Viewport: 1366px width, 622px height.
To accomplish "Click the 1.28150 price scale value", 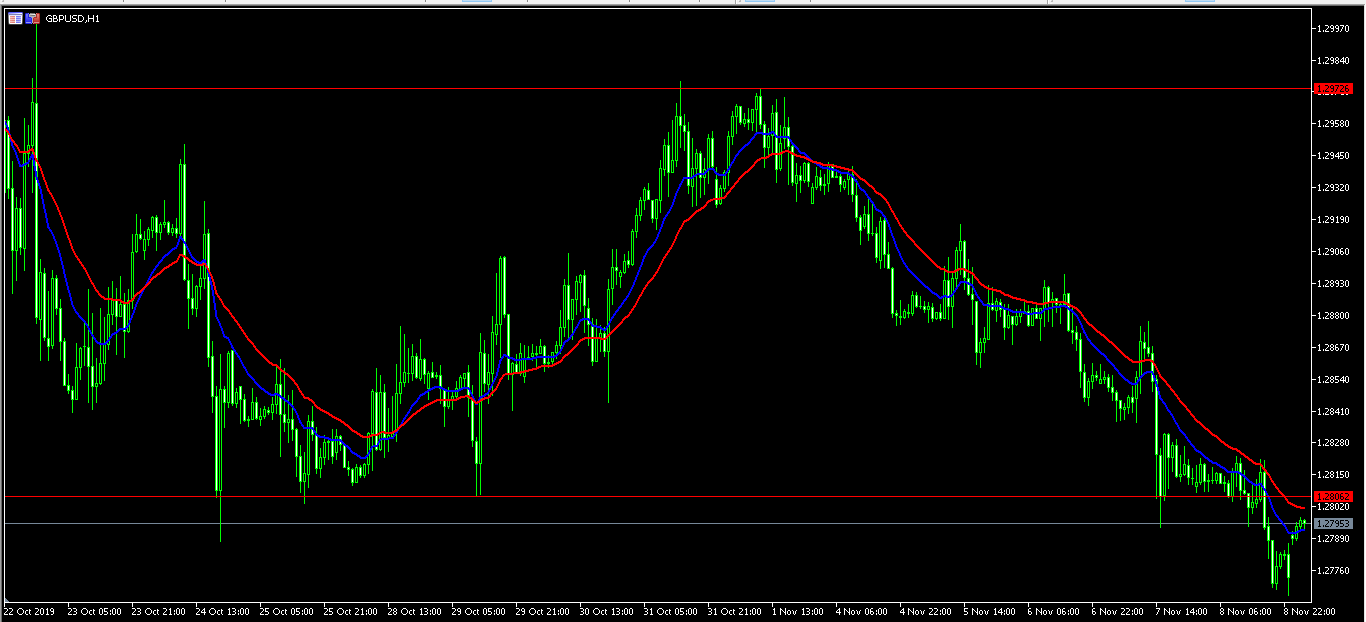I will click(1334, 475).
